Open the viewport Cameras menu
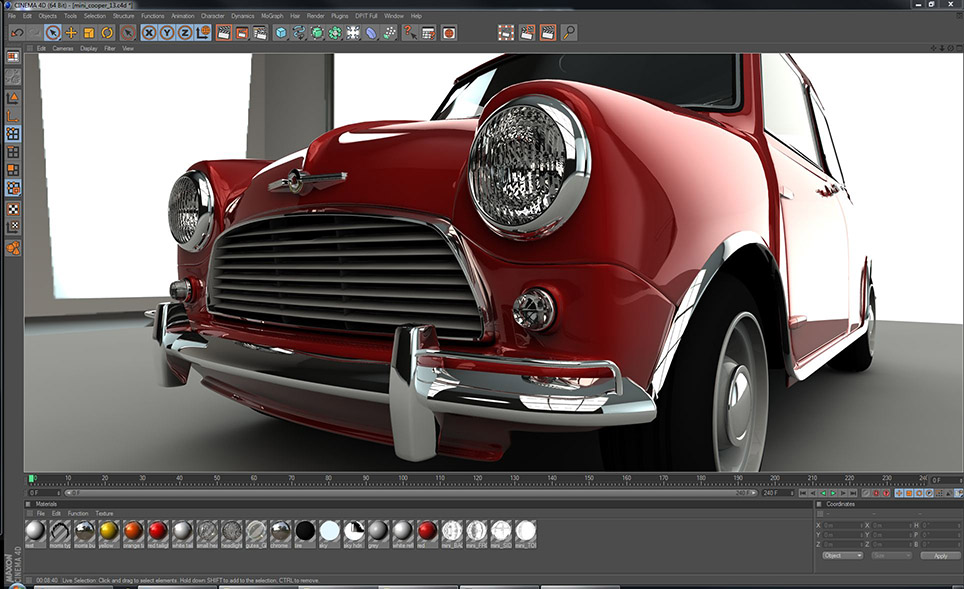Image resolution: width=964 pixels, height=589 pixels. coord(62,48)
